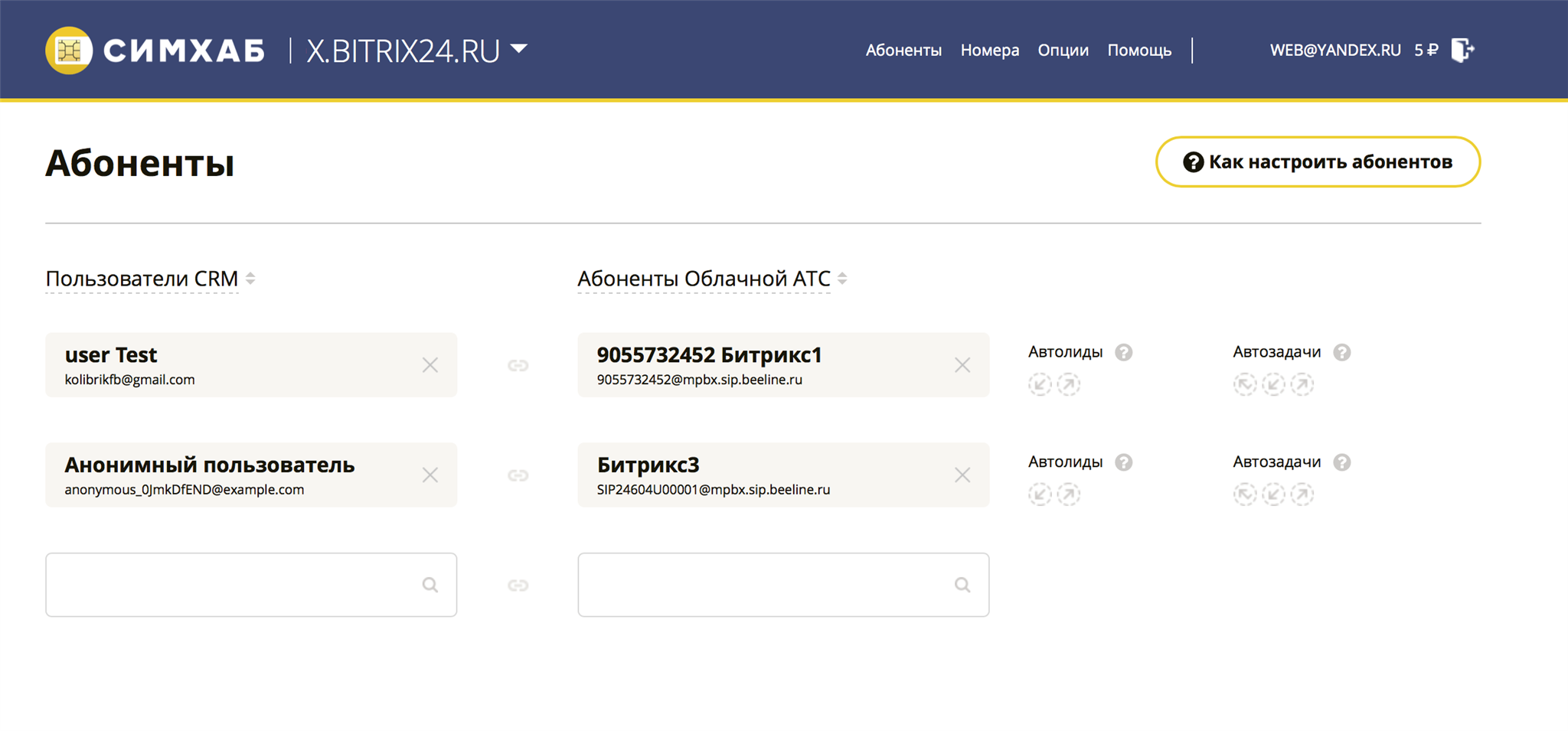Image resolution: width=1568 pixels, height=731 pixels.
Task: Open the X.BITRIX24.RU portal dropdown
Action: (519, 49)
